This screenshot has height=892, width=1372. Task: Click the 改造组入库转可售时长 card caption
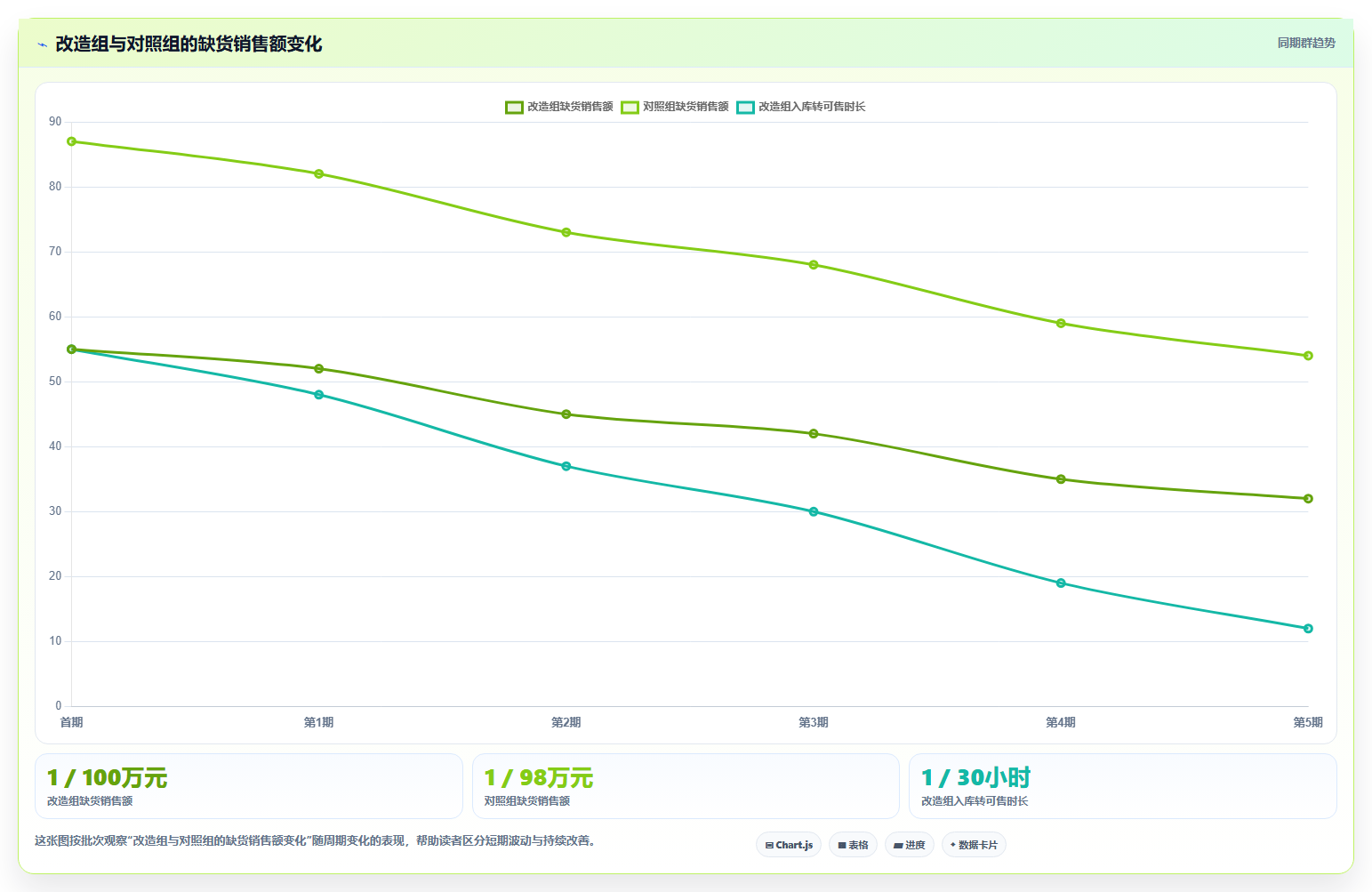pyautogui.click(x=975, y=801)
